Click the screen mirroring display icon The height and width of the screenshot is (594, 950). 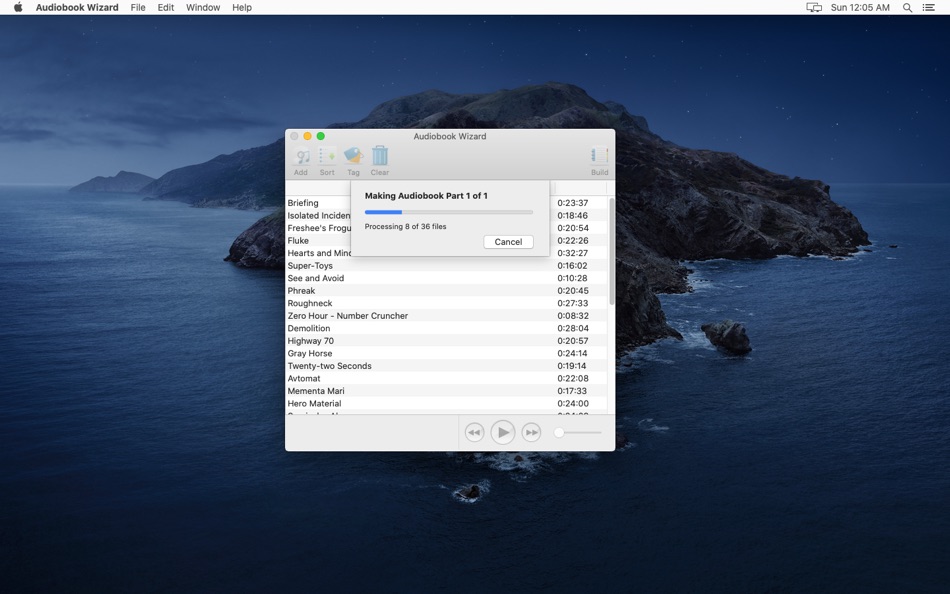(x=814, y=7)
